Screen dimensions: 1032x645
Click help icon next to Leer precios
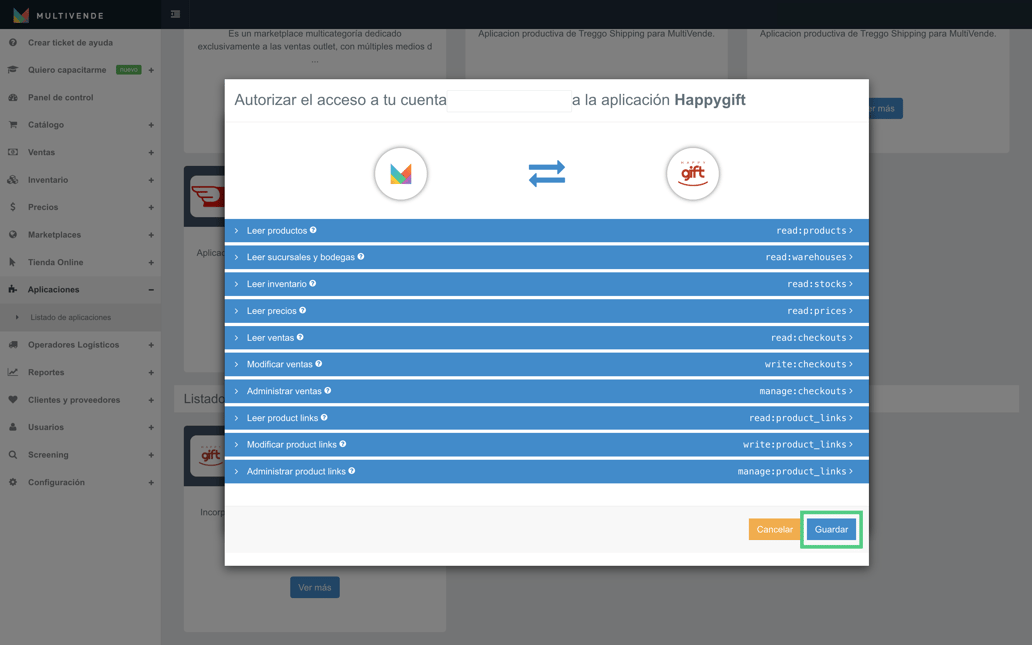pos(303,310)
